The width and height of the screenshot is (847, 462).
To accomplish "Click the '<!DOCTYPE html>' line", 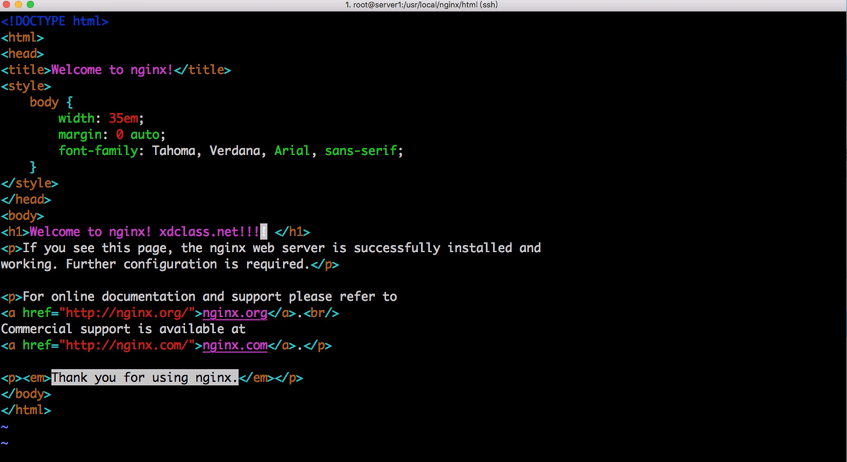I will pyautogui.click(x=55, y=21).
